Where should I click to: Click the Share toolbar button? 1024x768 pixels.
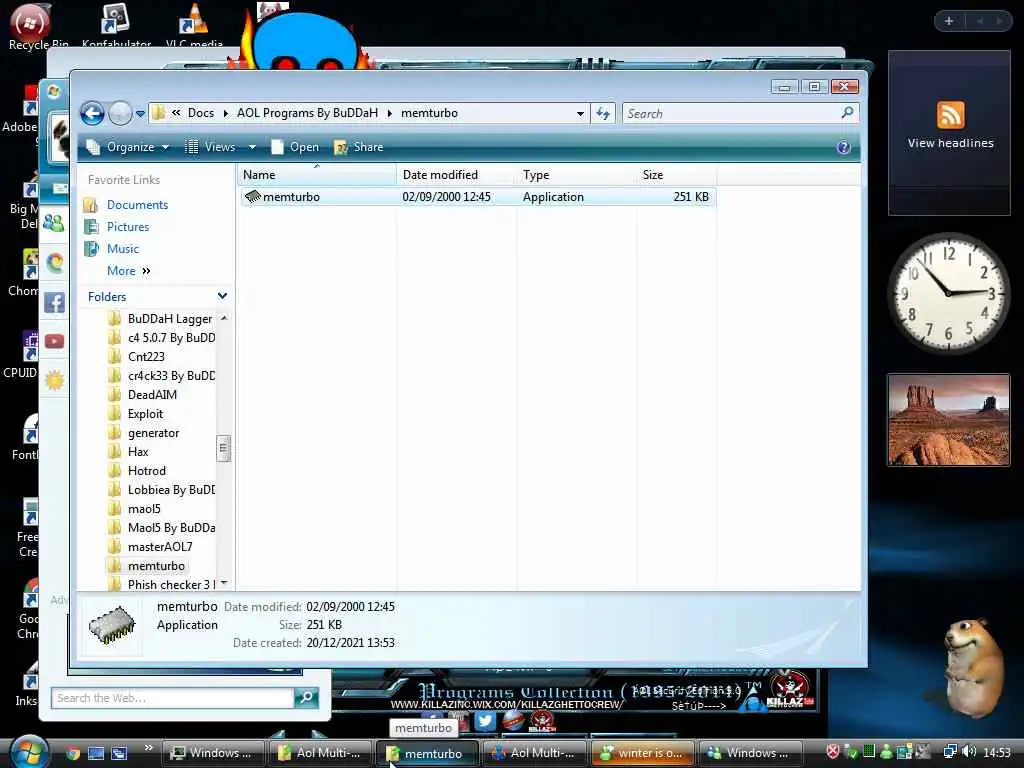click(359, 147)
